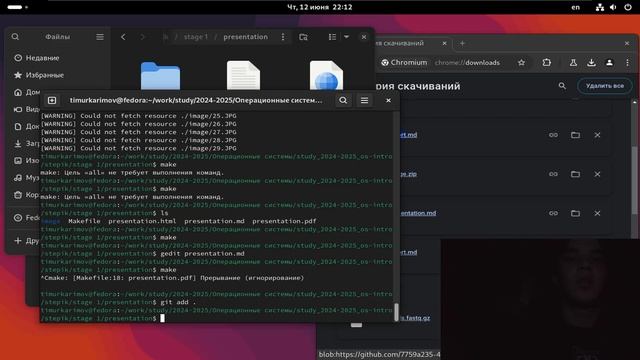The height and width of the screenshot is (360, 640).
Task: Remove first .md download from list
Action: pyautogui.click(x=597, y=135)
